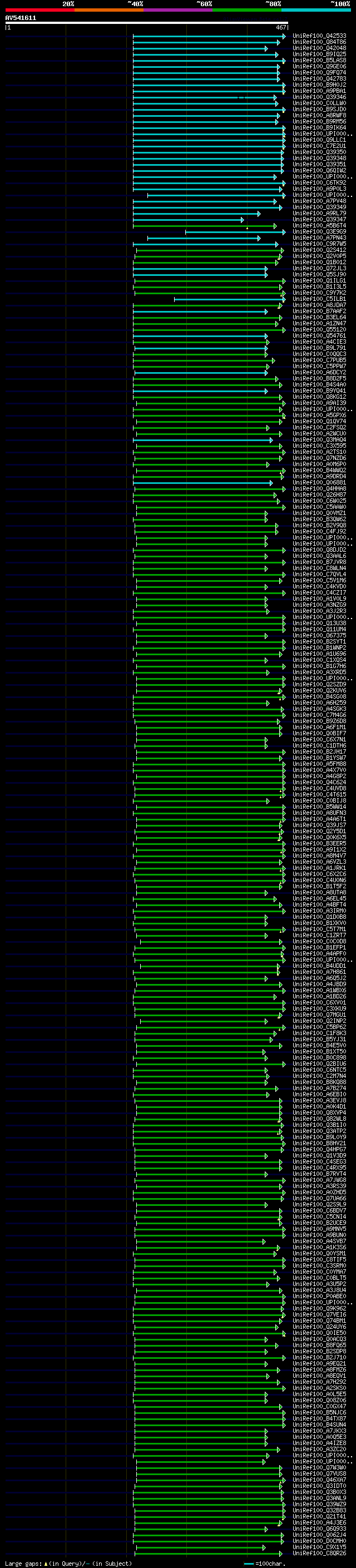Viewport: 356px width, 1568px height.
Task: Open subject UniRef100_C9X1Y5
Action: pyautogui.click(x=319, y=1548)
